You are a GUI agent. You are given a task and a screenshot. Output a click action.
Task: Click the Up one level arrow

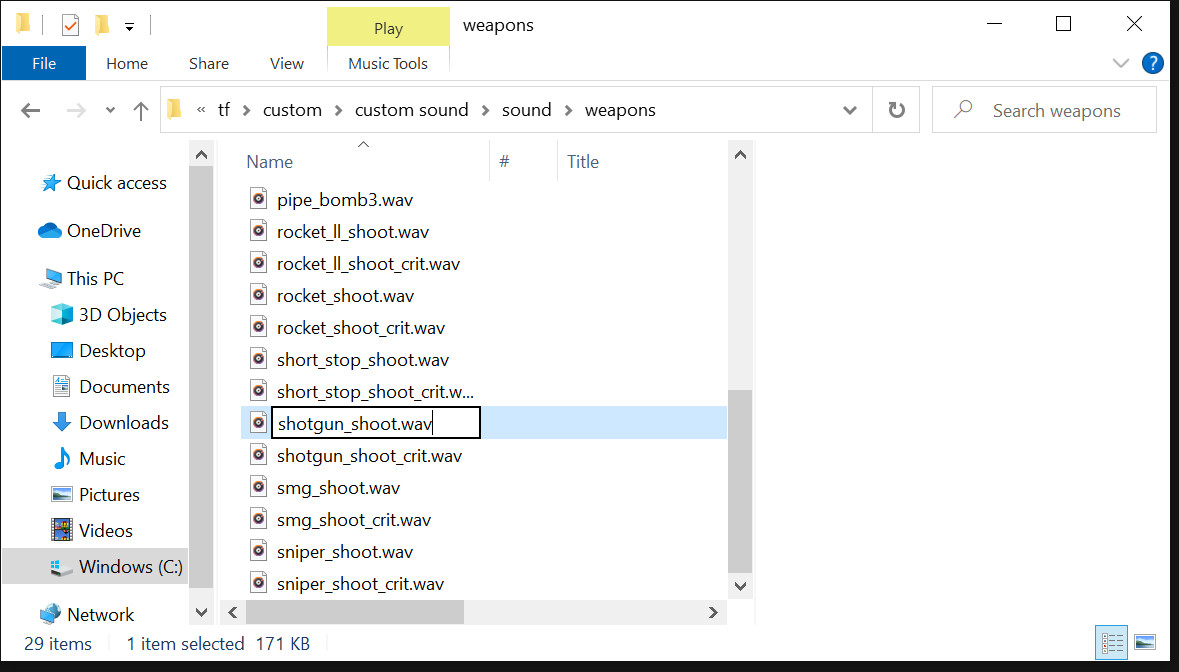[x=141, y=111]
